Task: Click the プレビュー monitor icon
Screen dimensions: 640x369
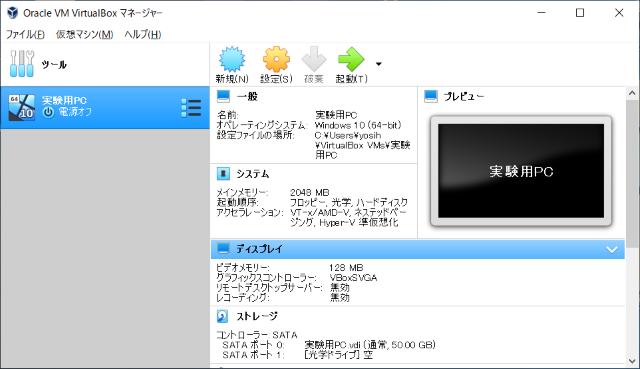Action: [431, 96]
